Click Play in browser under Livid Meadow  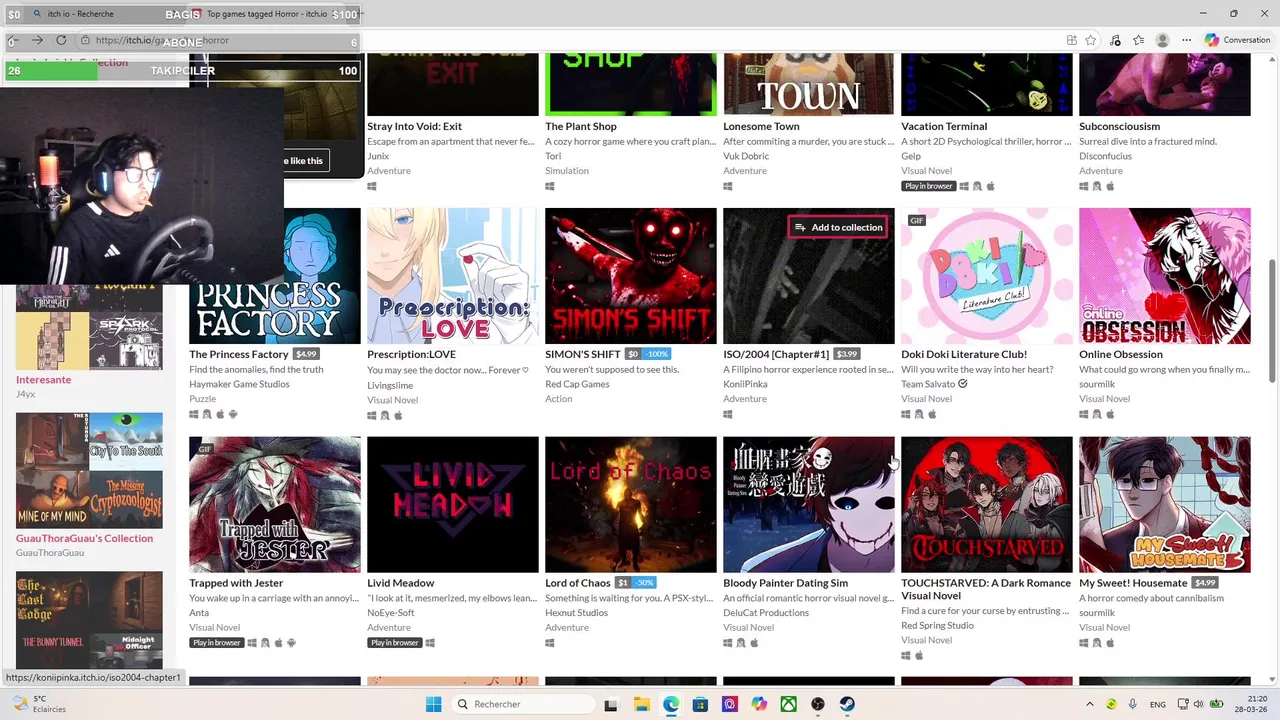click(394, 643)
